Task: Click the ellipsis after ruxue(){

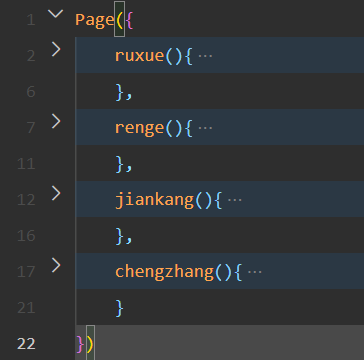Action: (205, 56)
